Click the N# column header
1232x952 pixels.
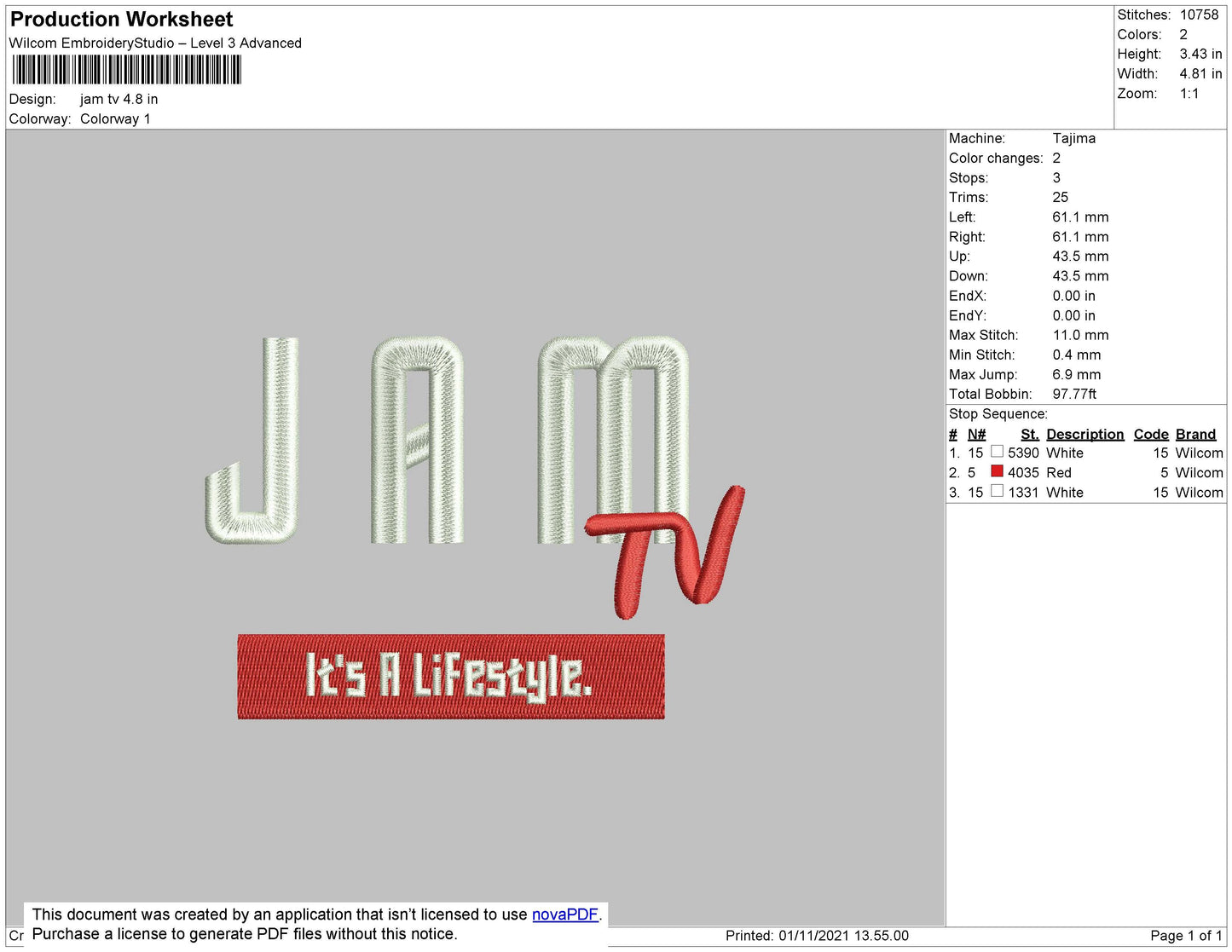[x=976, y=434]
